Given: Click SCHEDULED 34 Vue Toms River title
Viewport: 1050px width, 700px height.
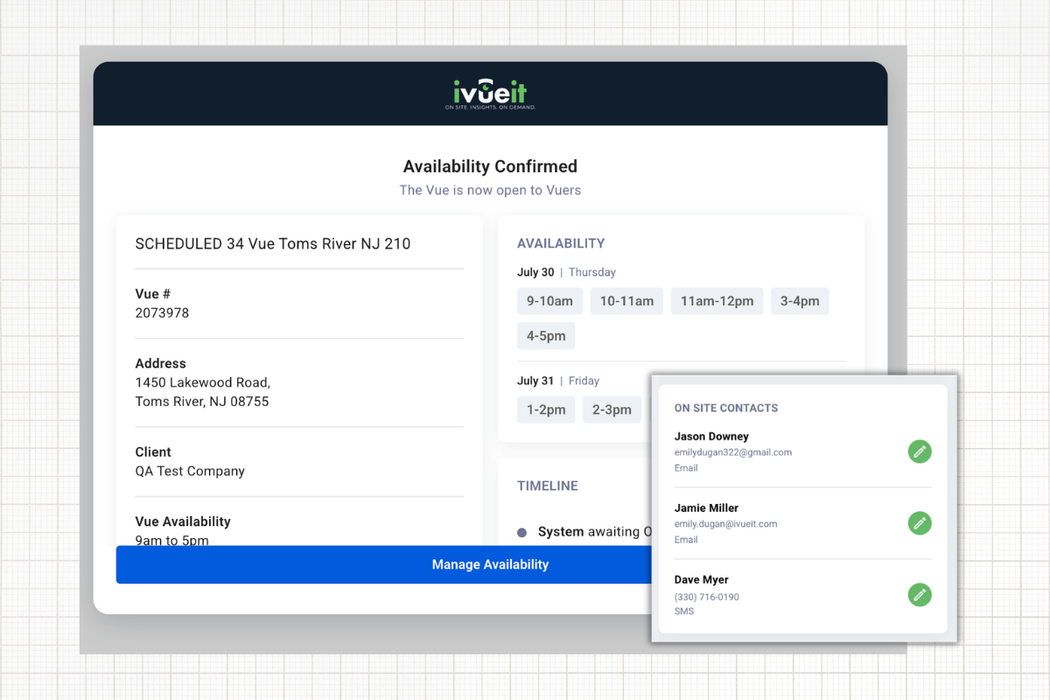Looking at the screenshot, I should [273, 244].
